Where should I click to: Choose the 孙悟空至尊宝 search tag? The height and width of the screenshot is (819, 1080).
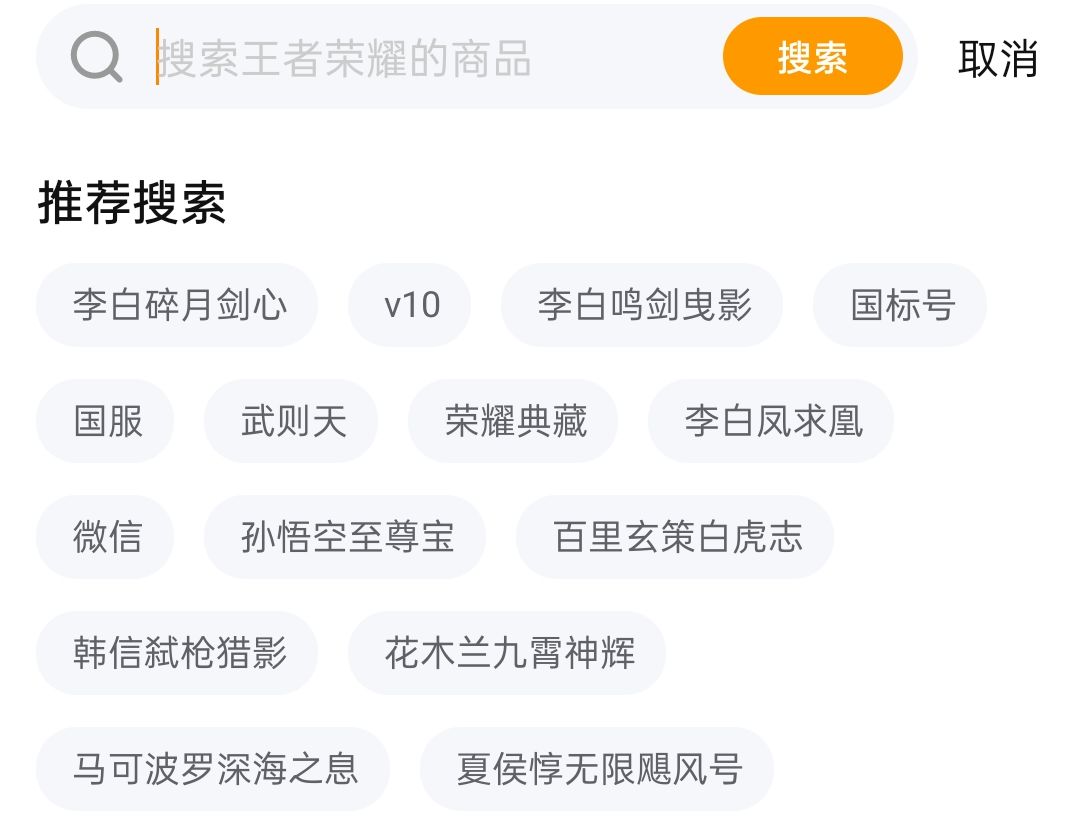coord(346,537)
